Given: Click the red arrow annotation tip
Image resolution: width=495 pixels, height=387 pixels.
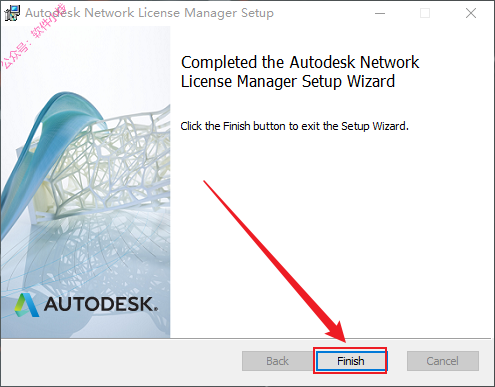Looking at the screenshot, I should (x=343, y=339).
